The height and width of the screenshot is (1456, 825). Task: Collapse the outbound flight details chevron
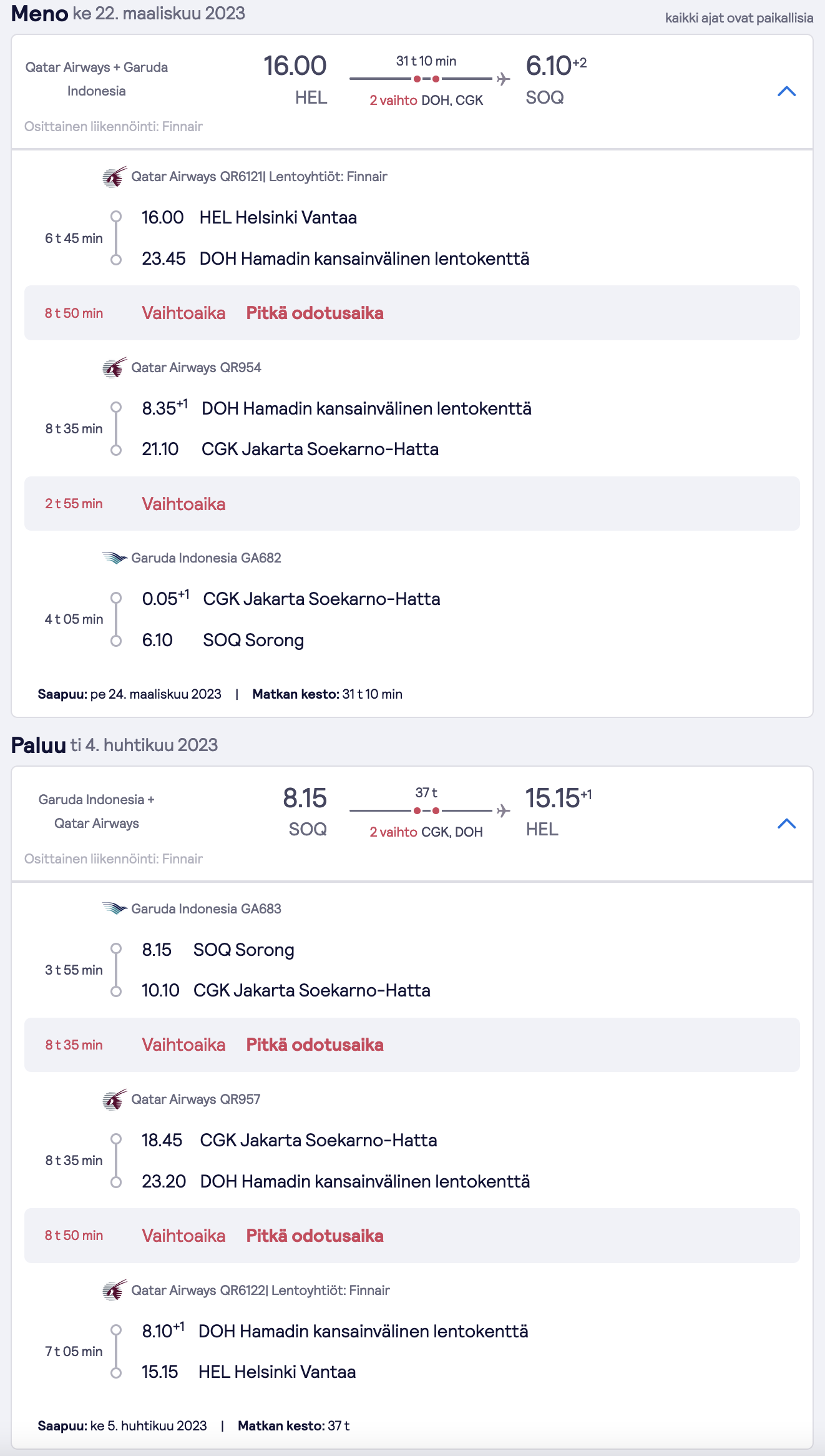click(786, 92)
